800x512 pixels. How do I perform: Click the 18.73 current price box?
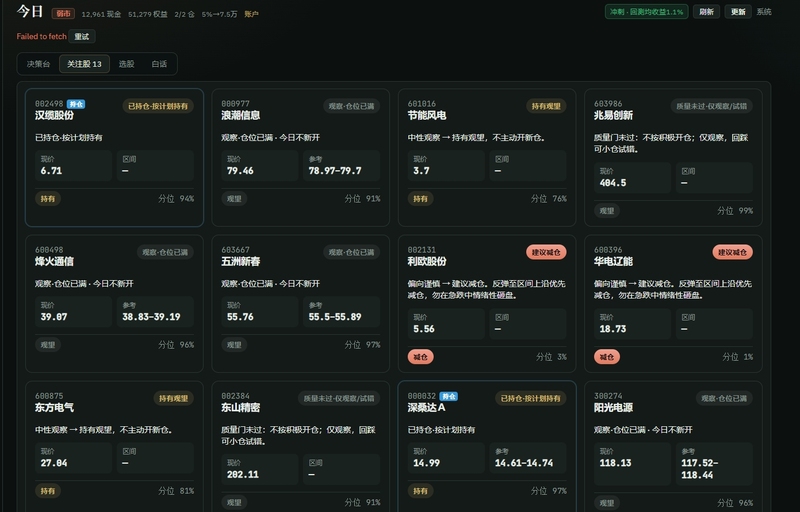point(632,324)
